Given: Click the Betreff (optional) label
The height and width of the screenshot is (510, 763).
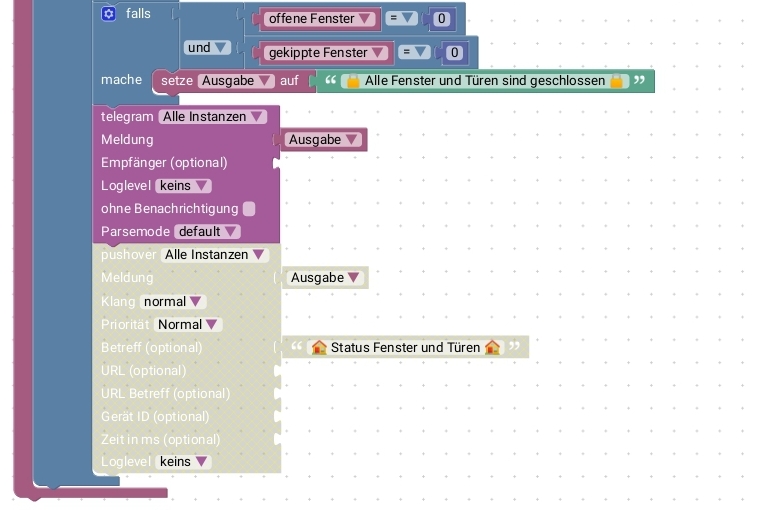Looking at the screenshot, I should point(152,348).
